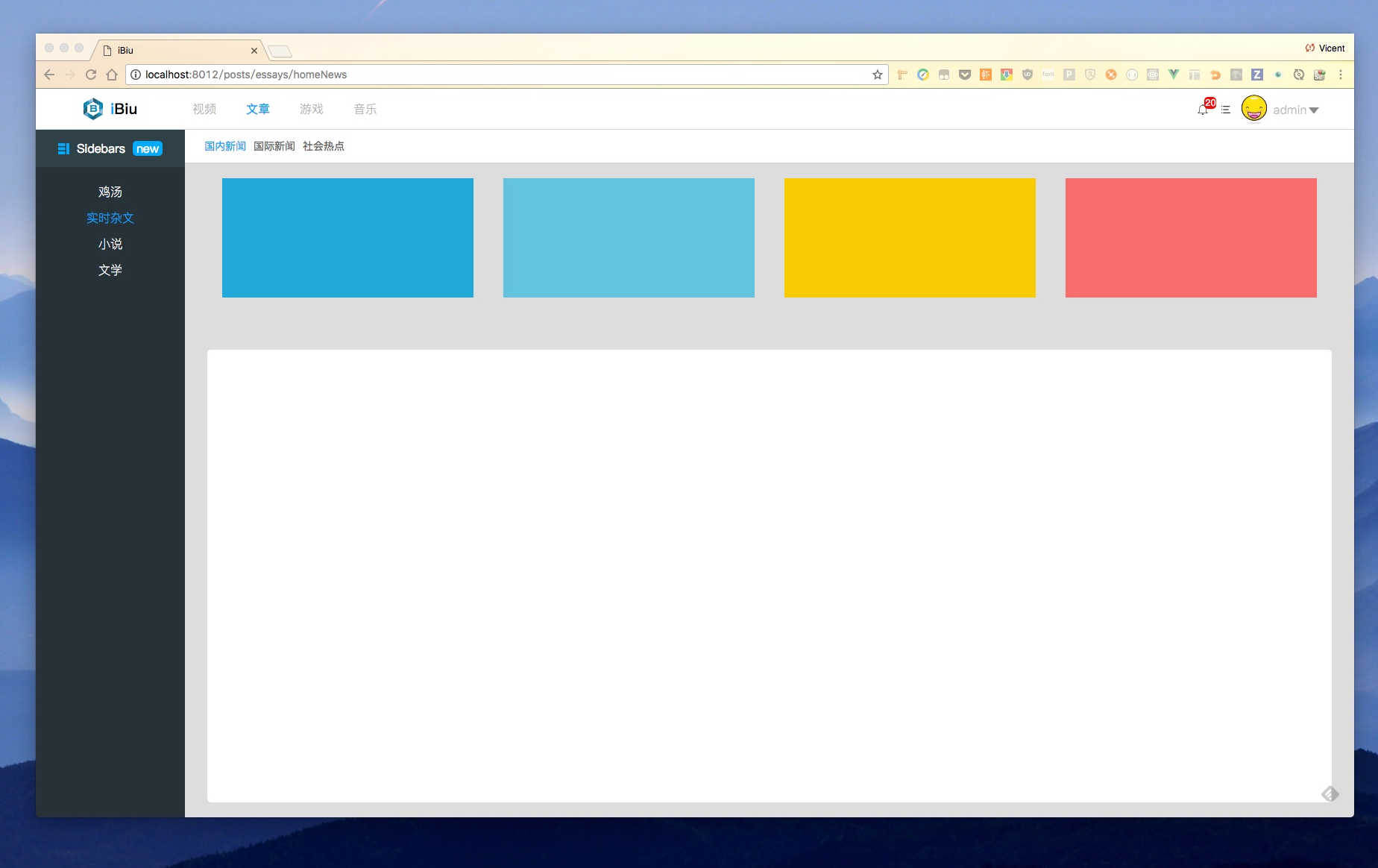Image resolution: width=1378 pixels, height=868 pixels.
Task: Click the light blue card
Action: pos(629,238)
